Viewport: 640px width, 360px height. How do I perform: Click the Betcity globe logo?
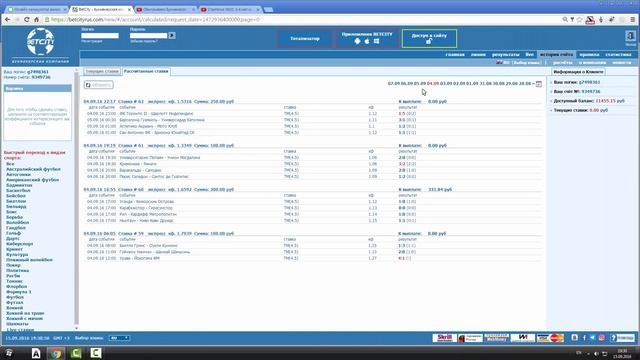tap(40, 42)
